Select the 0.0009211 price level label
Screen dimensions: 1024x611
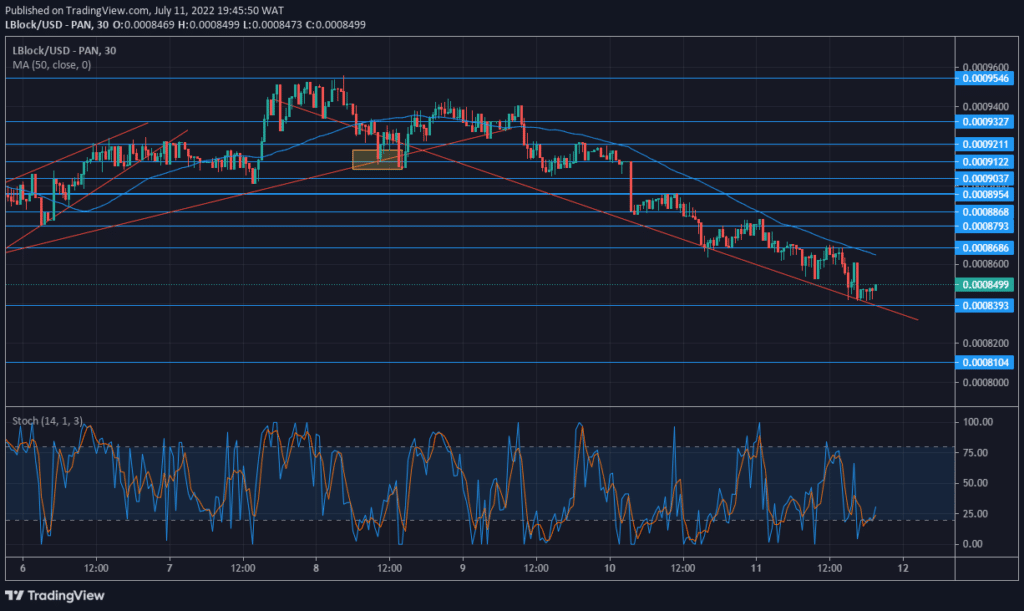click(984, 144)
